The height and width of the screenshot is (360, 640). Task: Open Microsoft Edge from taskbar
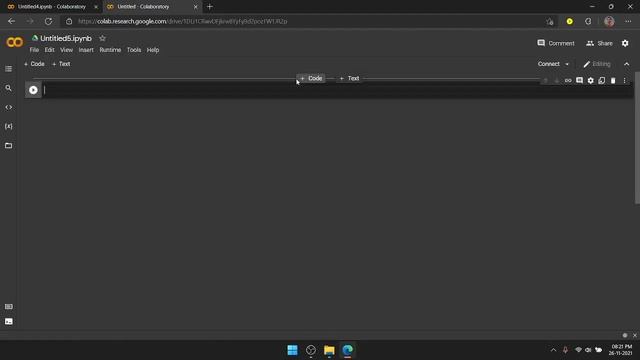pos(347,350)
